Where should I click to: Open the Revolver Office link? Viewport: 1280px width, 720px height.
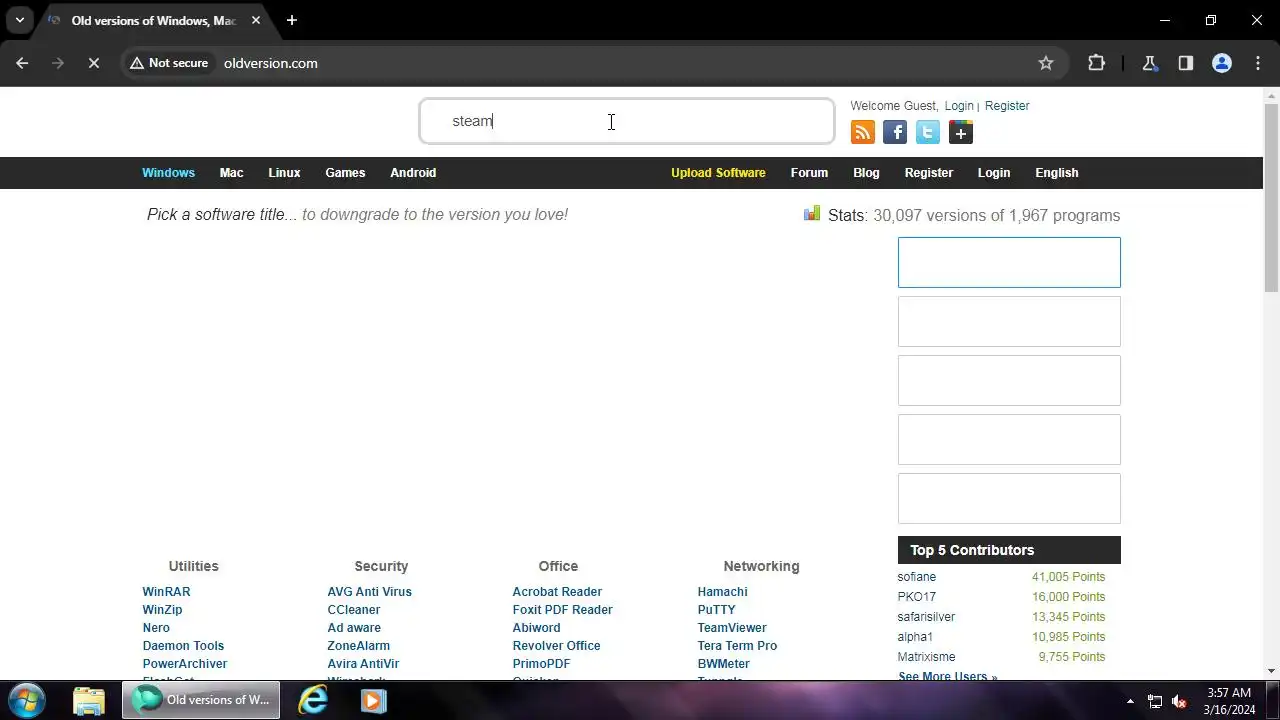pos(556,646)
